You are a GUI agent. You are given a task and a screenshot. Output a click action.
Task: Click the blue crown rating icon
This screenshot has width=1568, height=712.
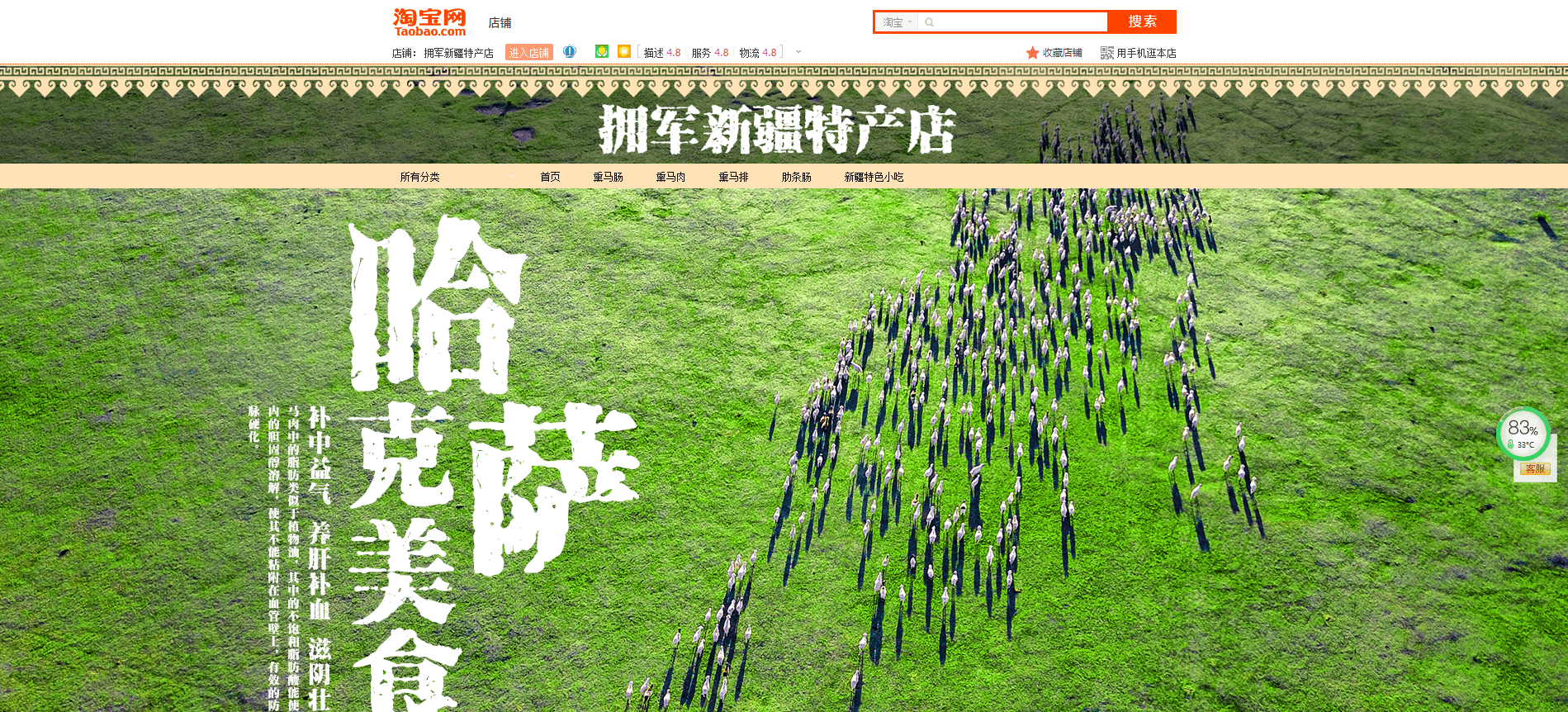point(570,51)
